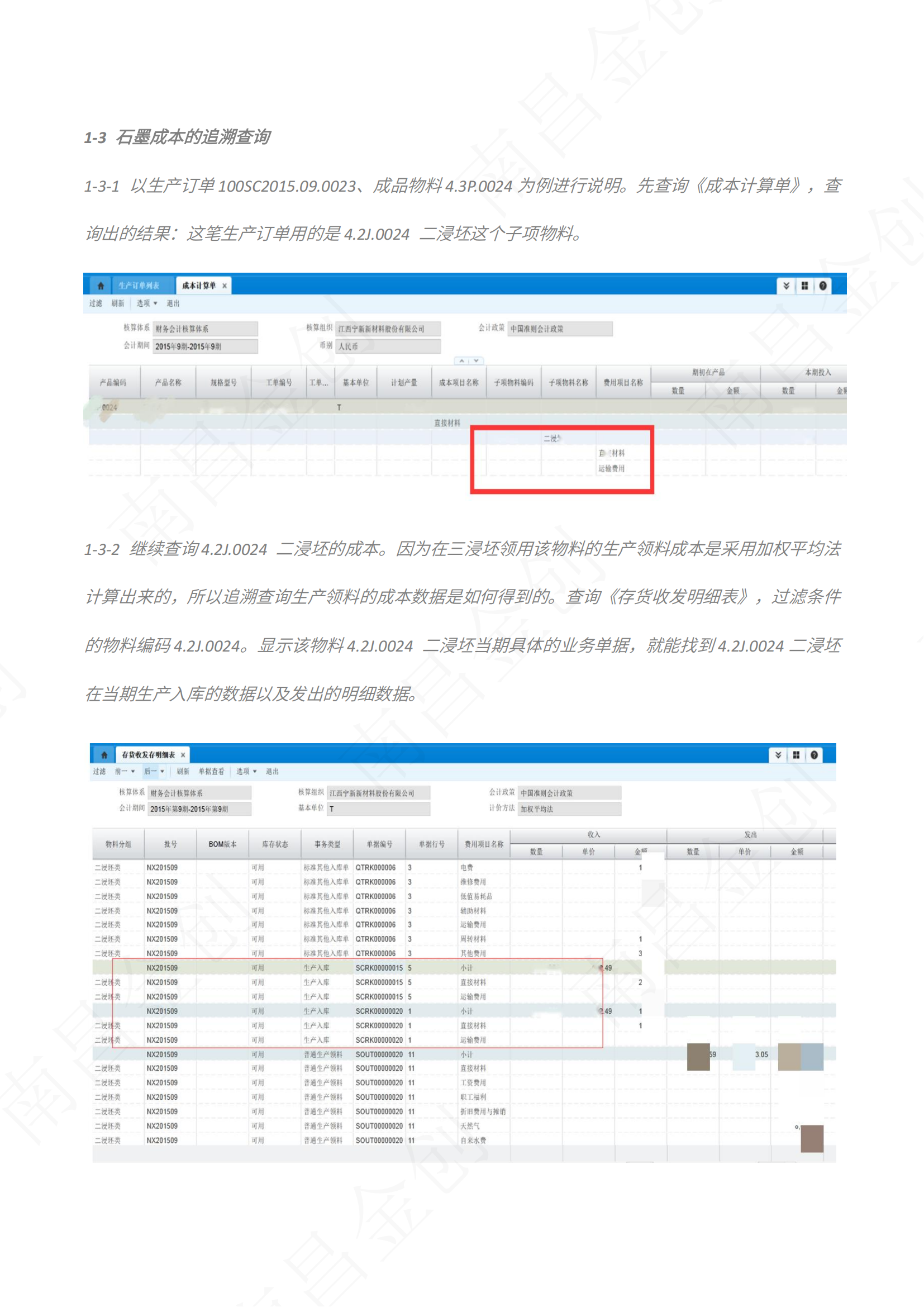
Task: Open the 前一 dropdown in inventory toolbar
Action: [x=125, y=772]
